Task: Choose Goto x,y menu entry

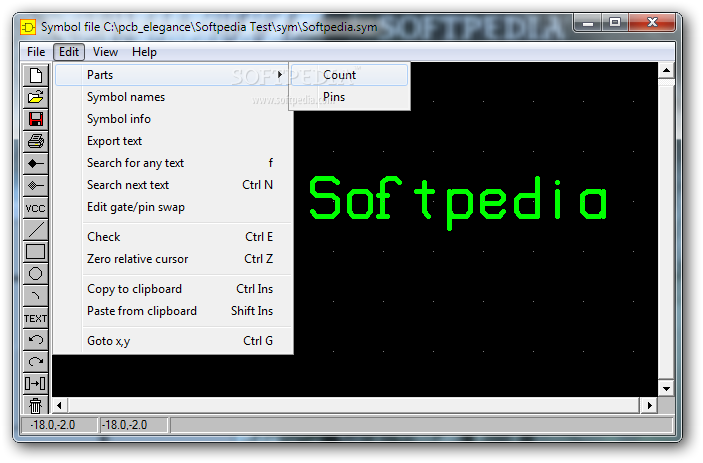Action: coord(173,341)
